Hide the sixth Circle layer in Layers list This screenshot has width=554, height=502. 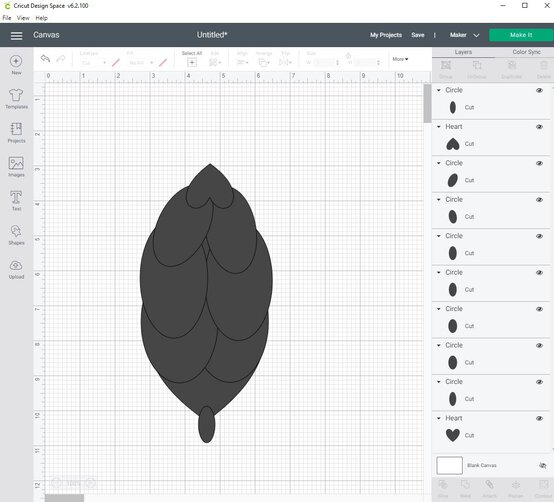point(539,309)
